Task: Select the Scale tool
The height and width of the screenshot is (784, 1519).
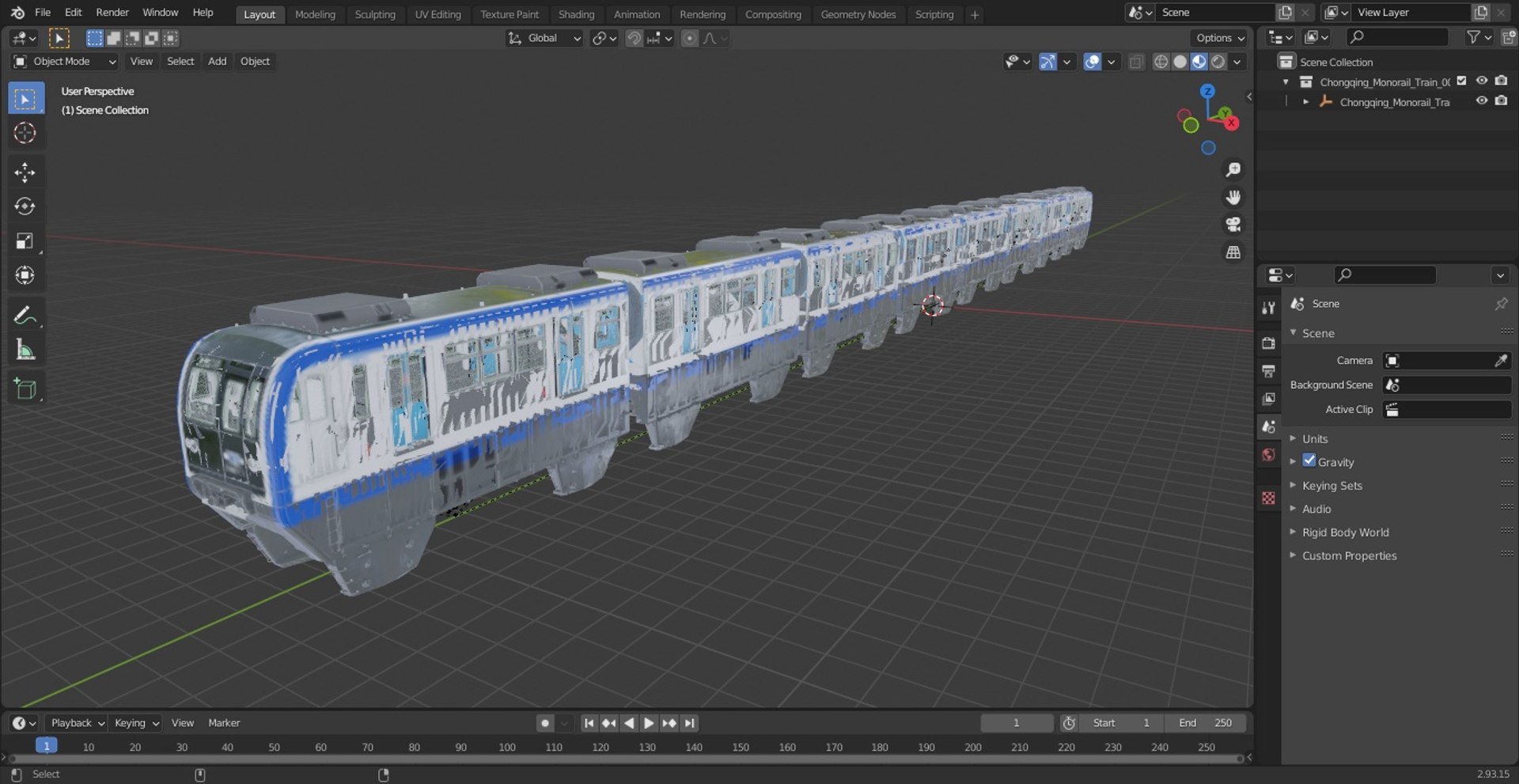Action: (x=25, y=241)
